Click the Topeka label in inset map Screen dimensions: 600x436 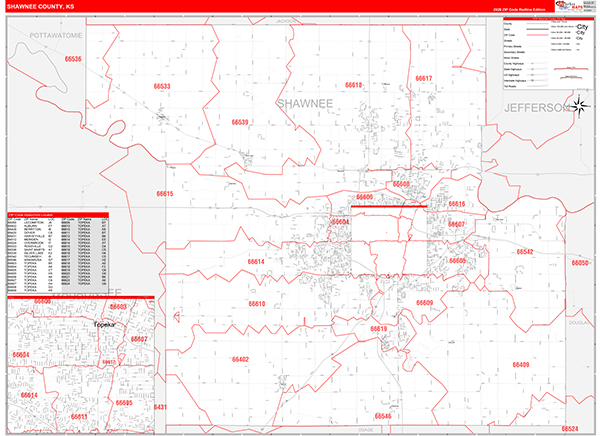[x=104, y=325]
